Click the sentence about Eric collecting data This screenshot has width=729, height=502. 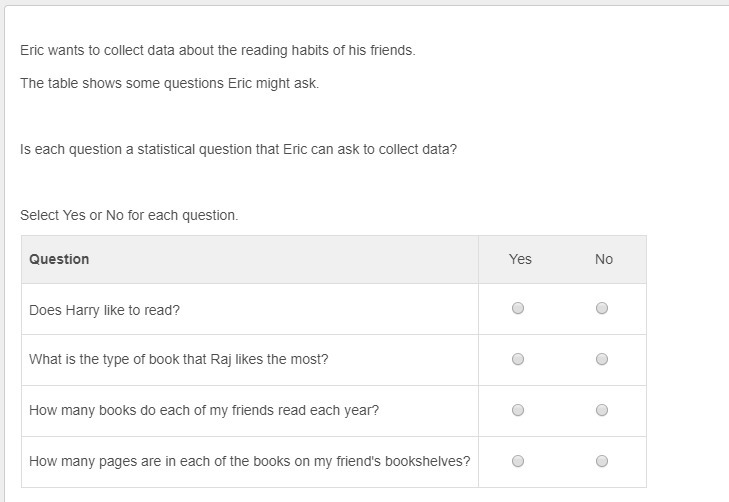[217, 50]
